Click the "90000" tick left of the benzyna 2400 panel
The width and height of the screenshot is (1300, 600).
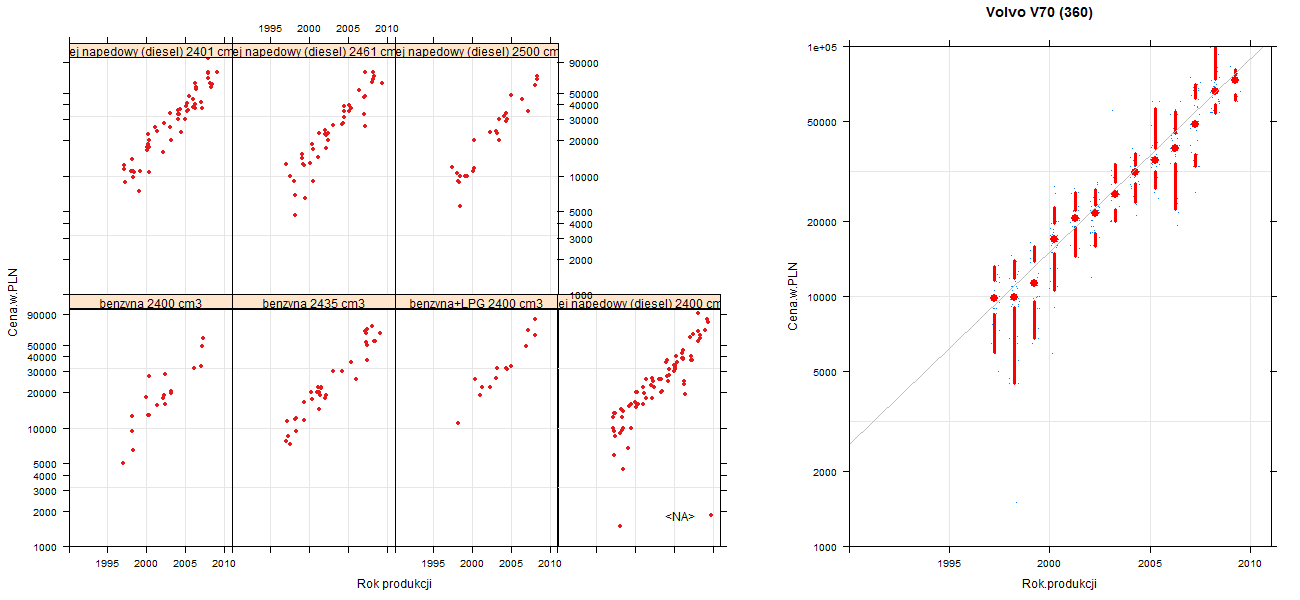click(x=44, y=315)
